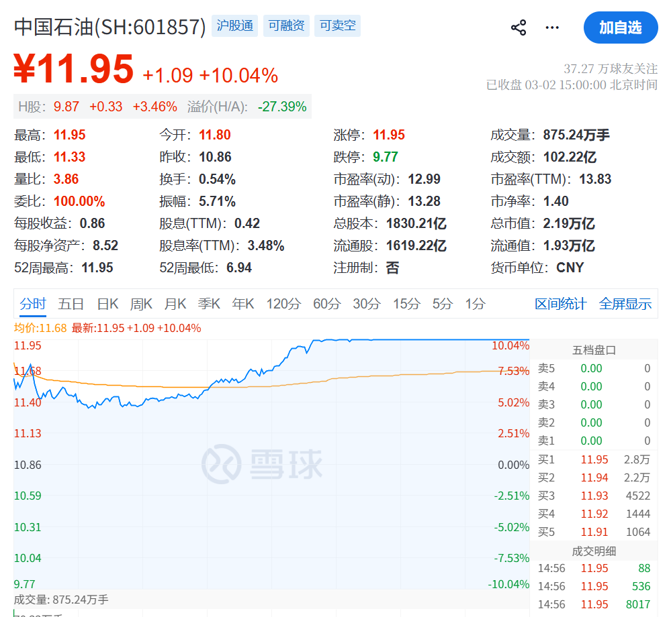Click the 沪股通 tag
Screen dimensions: 667x617
(233, 26)
